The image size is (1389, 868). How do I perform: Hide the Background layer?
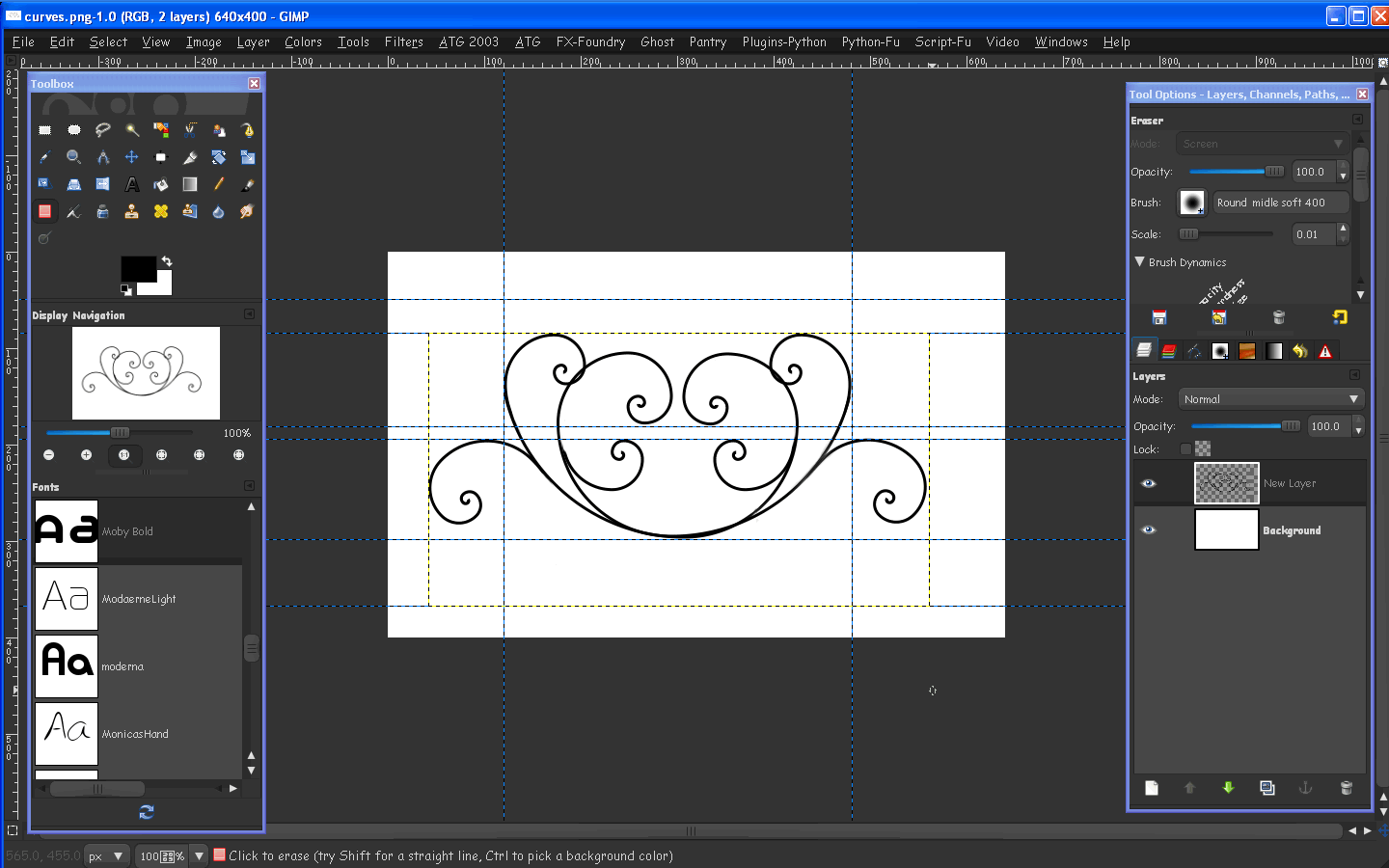coord(1148,529)
